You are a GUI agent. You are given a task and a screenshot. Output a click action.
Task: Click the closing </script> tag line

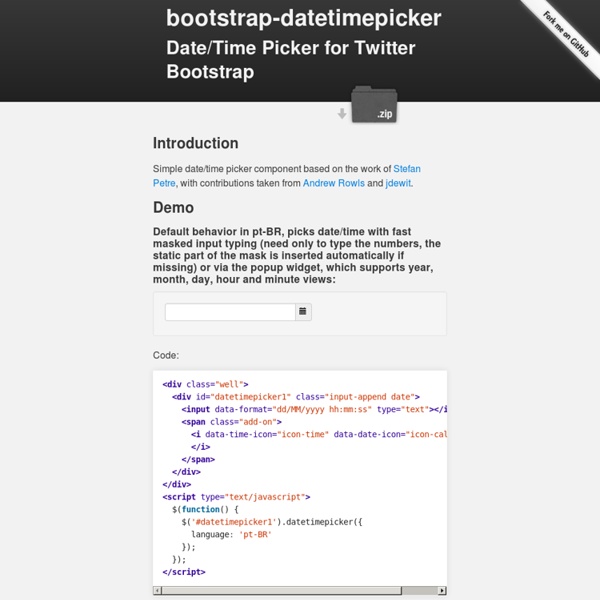tap(184, 572)
